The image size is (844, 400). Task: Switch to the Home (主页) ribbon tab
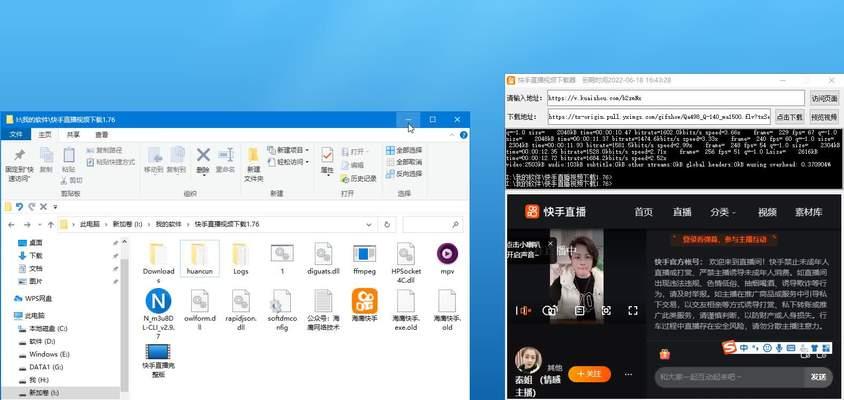(45, 135)
